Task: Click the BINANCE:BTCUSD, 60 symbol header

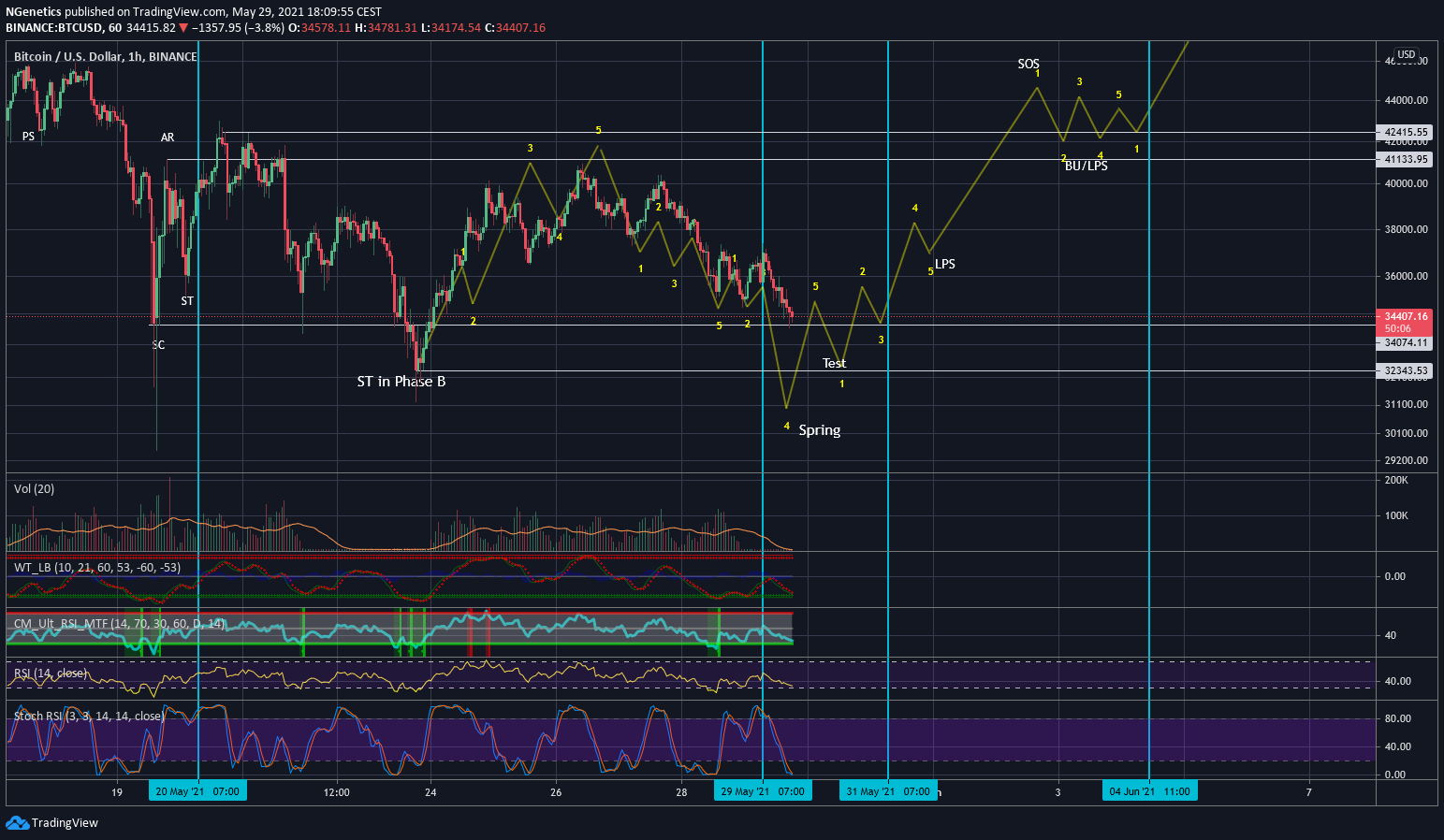Action: pos(64,28)
